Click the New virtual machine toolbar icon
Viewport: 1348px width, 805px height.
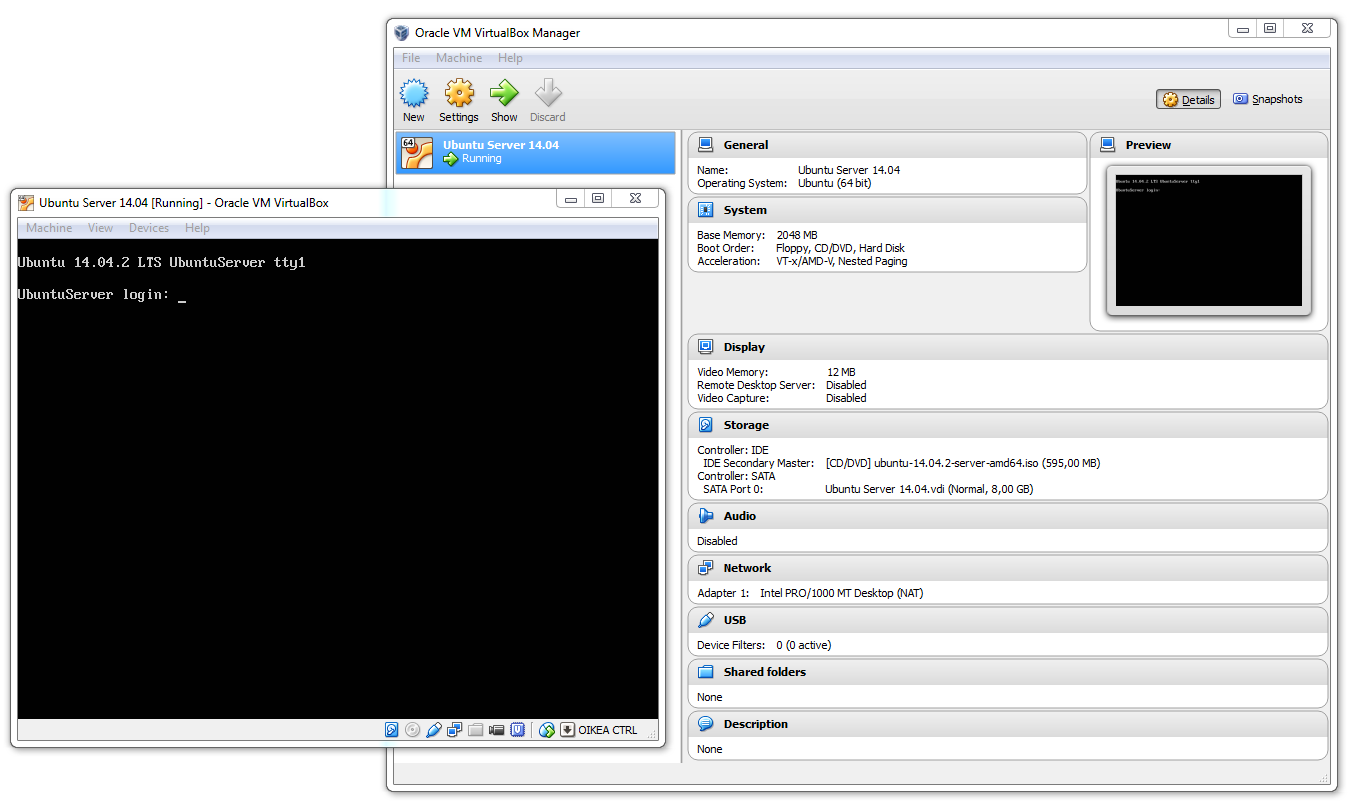tap(414, 94)
